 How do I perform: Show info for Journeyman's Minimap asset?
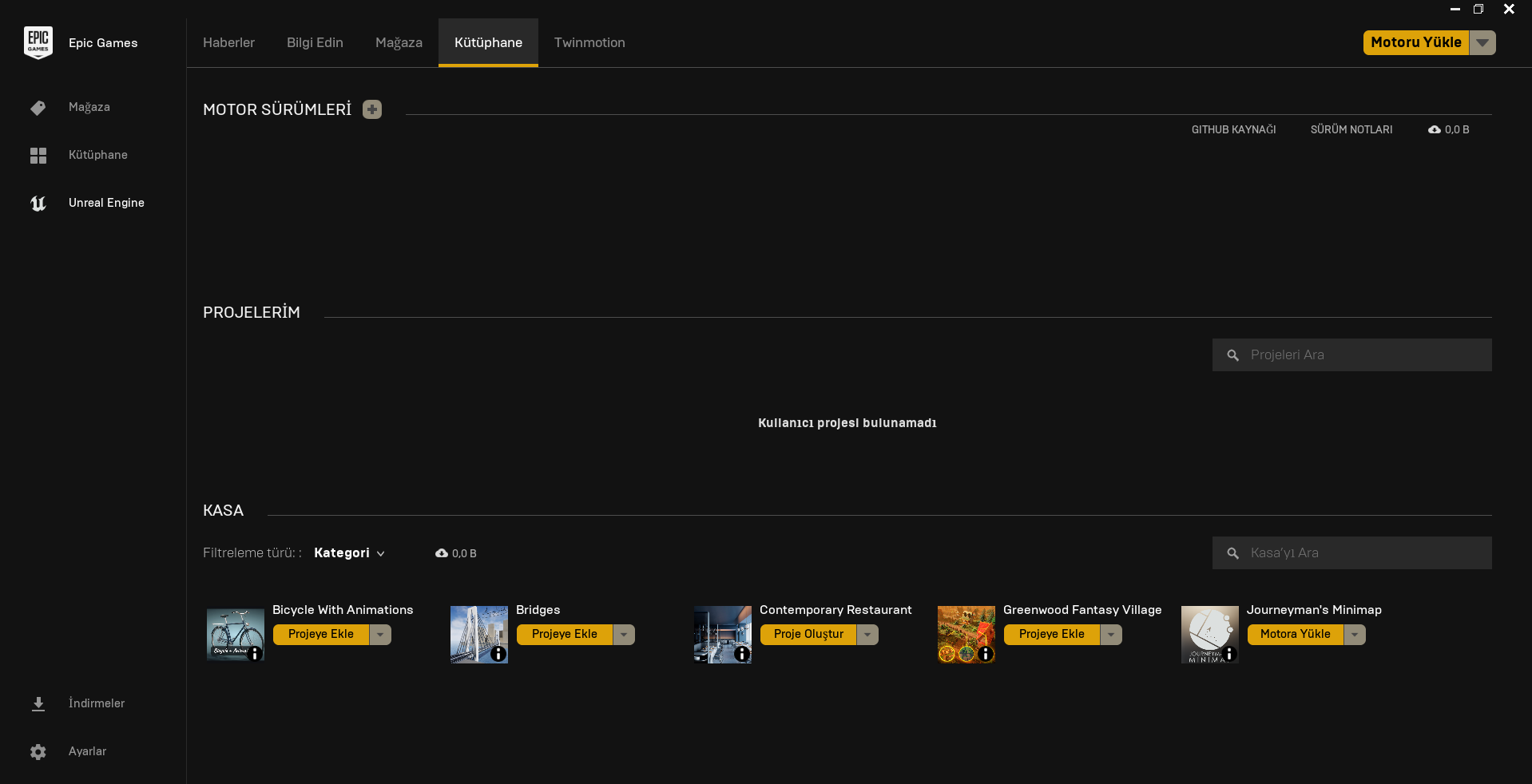click(1229, 654)
